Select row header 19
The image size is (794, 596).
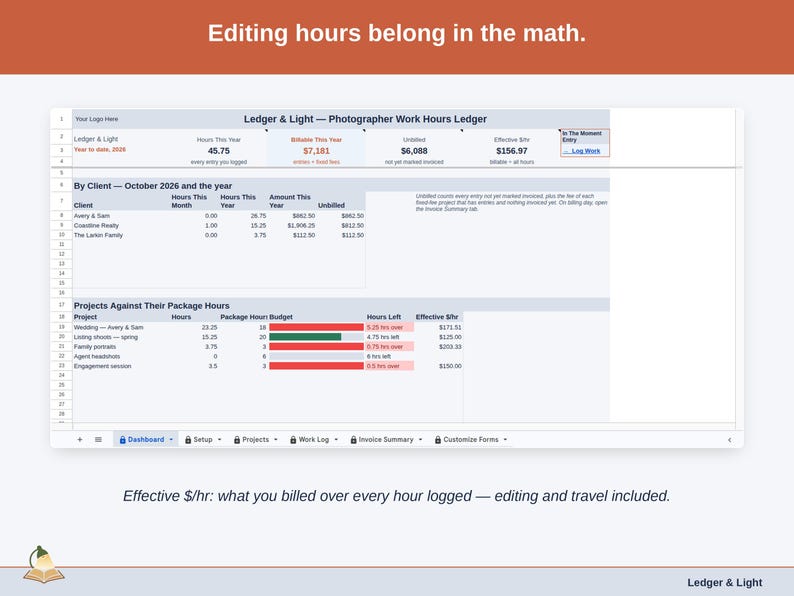click(x=61, y=327)
